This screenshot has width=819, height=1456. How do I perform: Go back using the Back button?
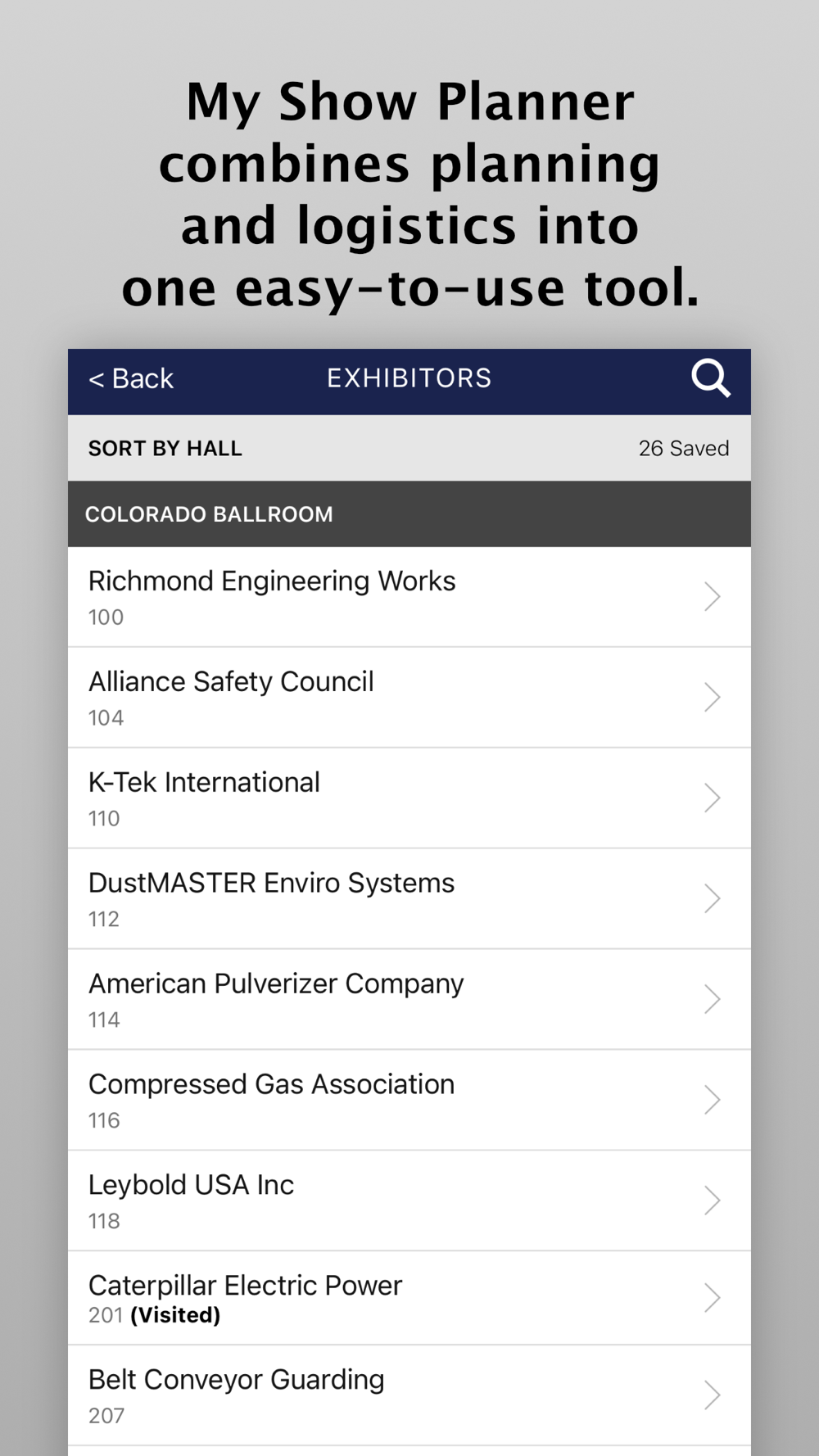[131, 379]
